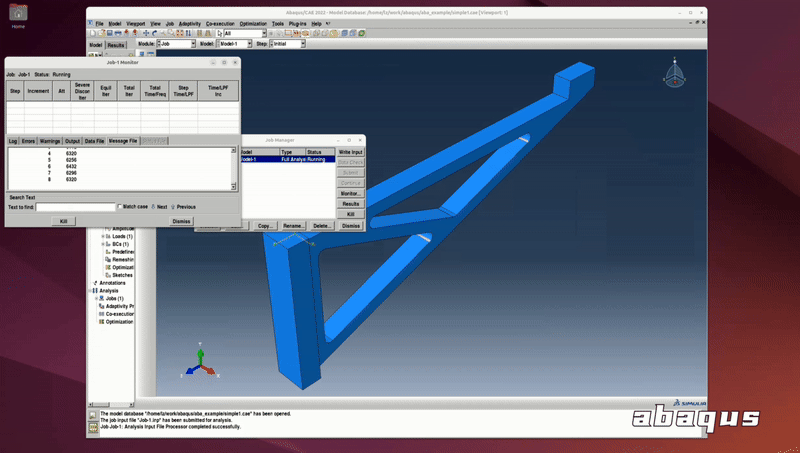Select Co-execution item in model tree
The image size is (800, 453).
point(119,314)
